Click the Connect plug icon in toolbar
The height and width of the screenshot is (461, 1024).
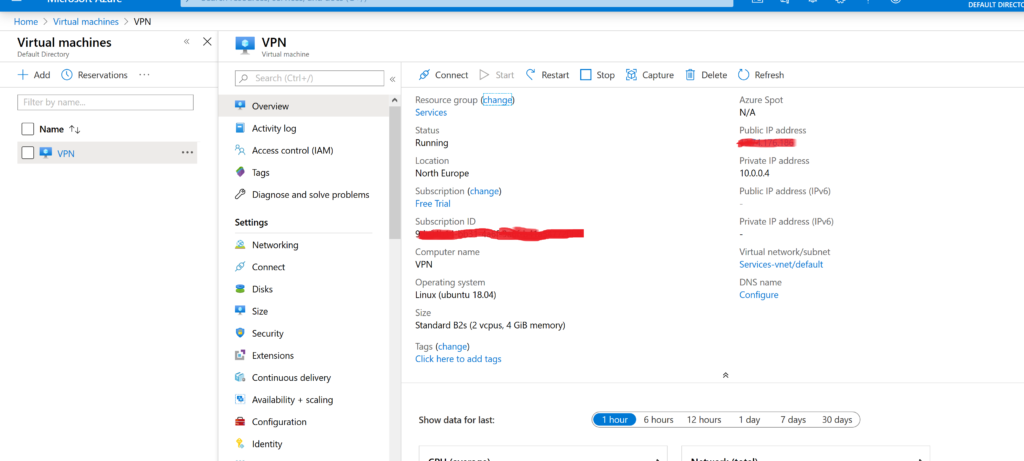click(x=425, y=75)
